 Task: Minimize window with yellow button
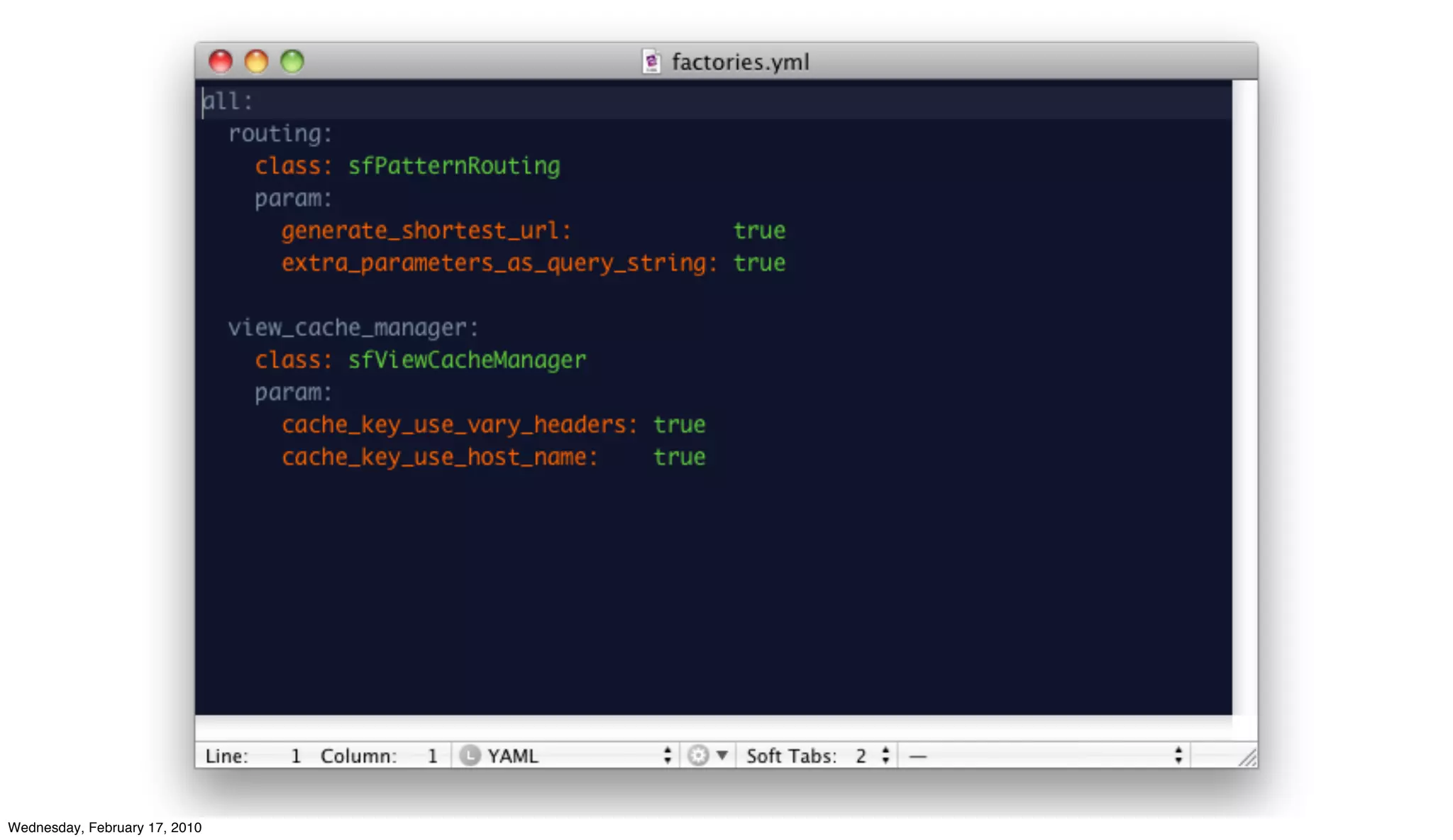pyautogui.click(x=256, y=62)
